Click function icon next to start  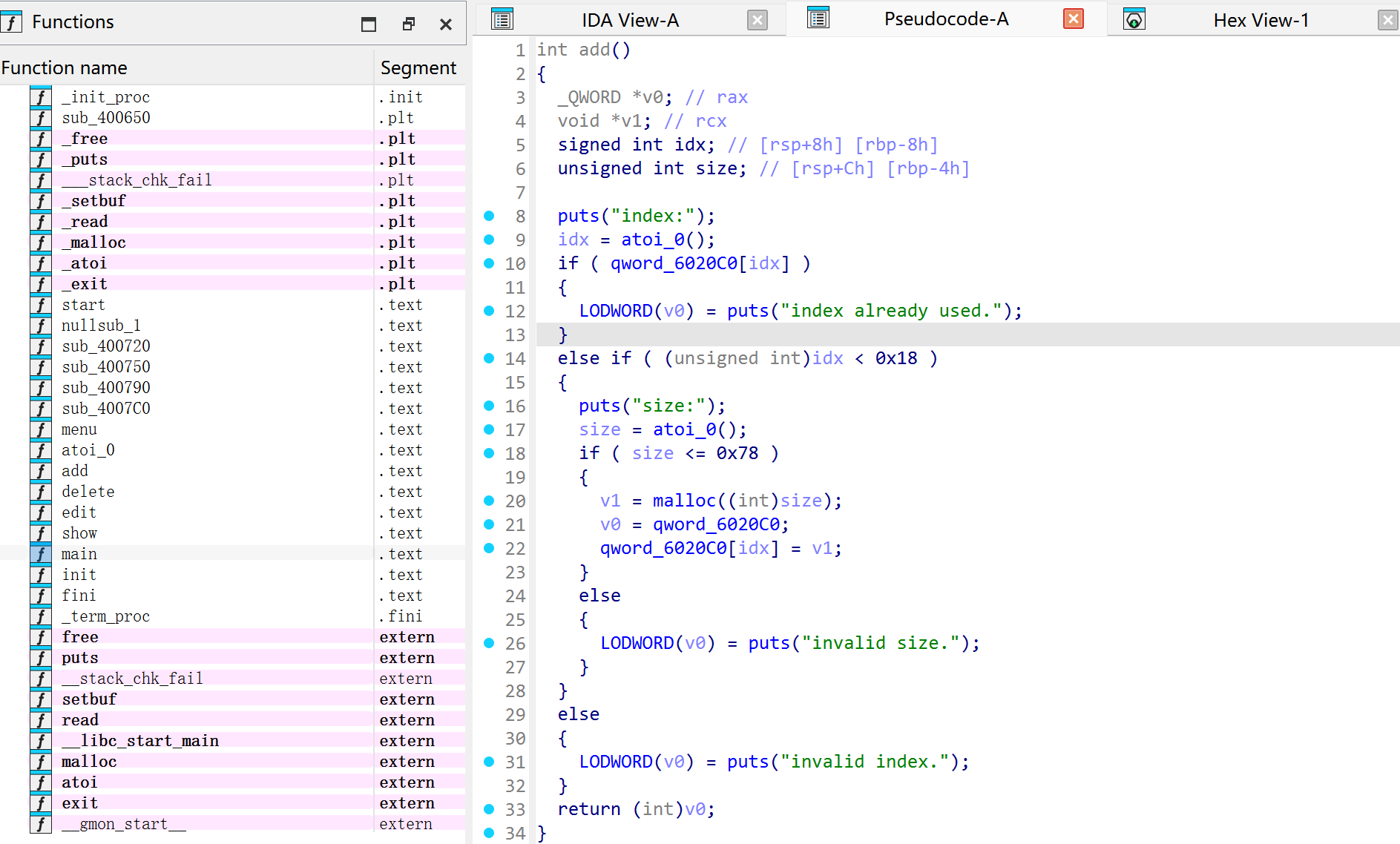pos(41,305)
